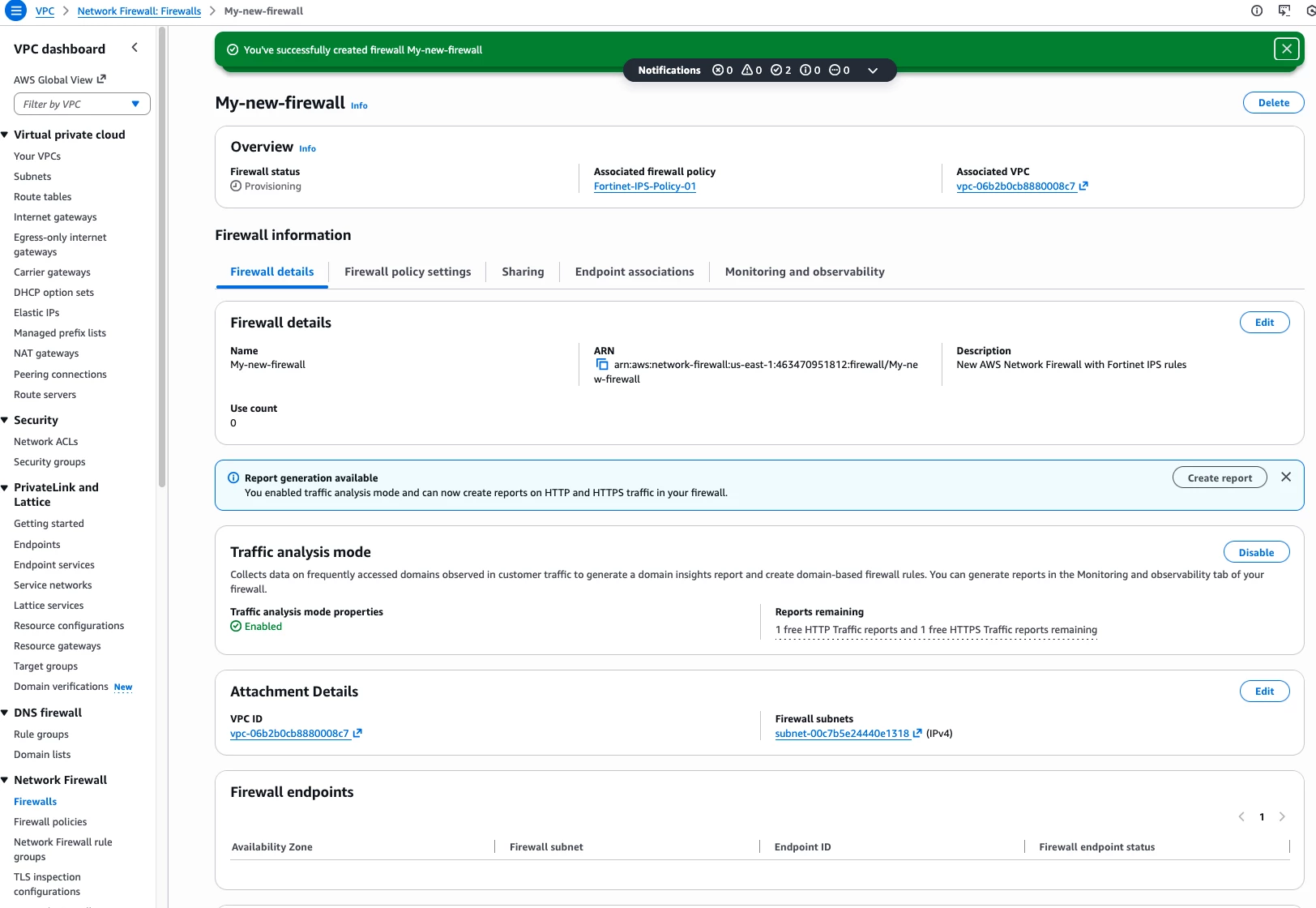
Task: Open Network ACLs in sidebar
Action: click(x=46, y=442)
